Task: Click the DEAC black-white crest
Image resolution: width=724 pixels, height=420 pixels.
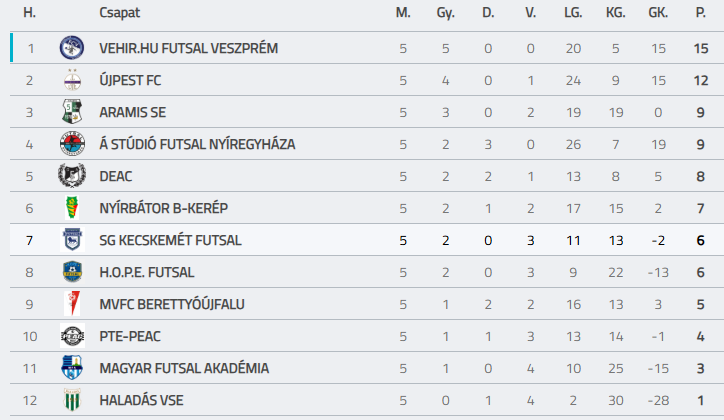Action: coord(72,176)
